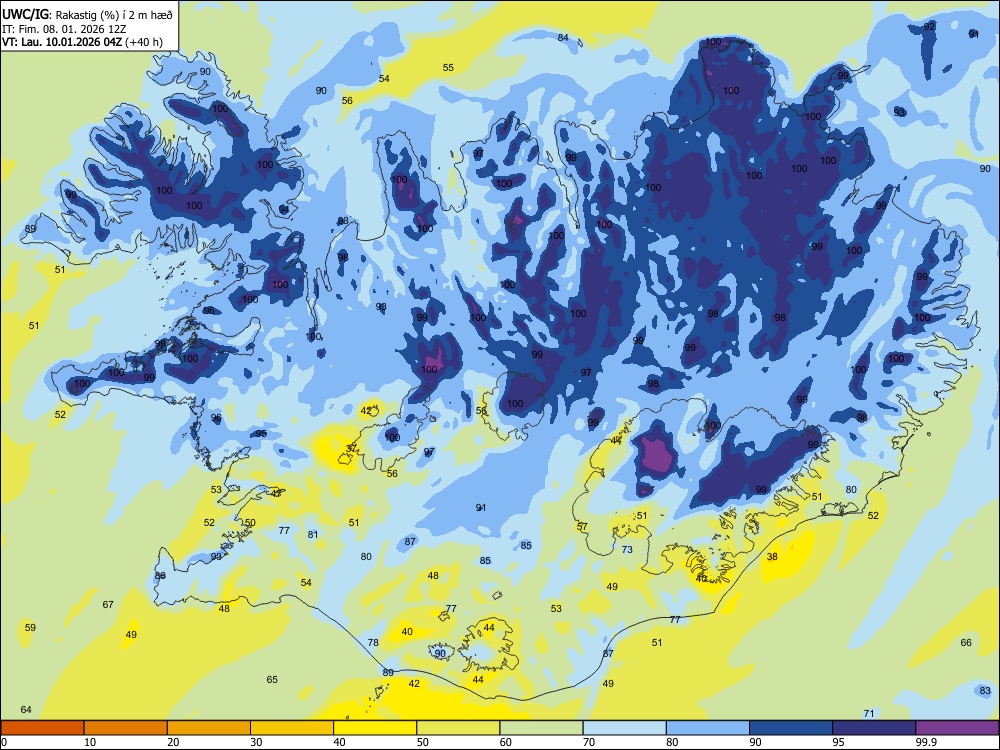Click the humidity value 59 over the southwest sea
Screen dimensions: 1000x750
coord(31,628)
